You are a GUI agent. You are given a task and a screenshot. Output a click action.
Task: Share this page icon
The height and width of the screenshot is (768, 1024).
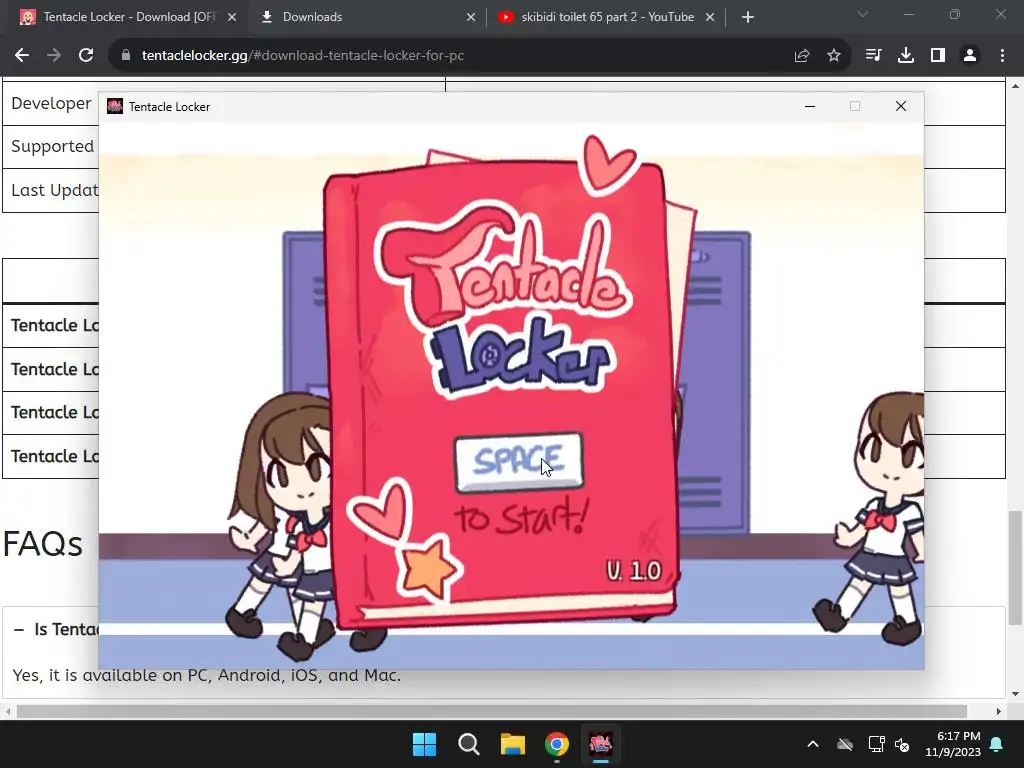tap(801, 56)
